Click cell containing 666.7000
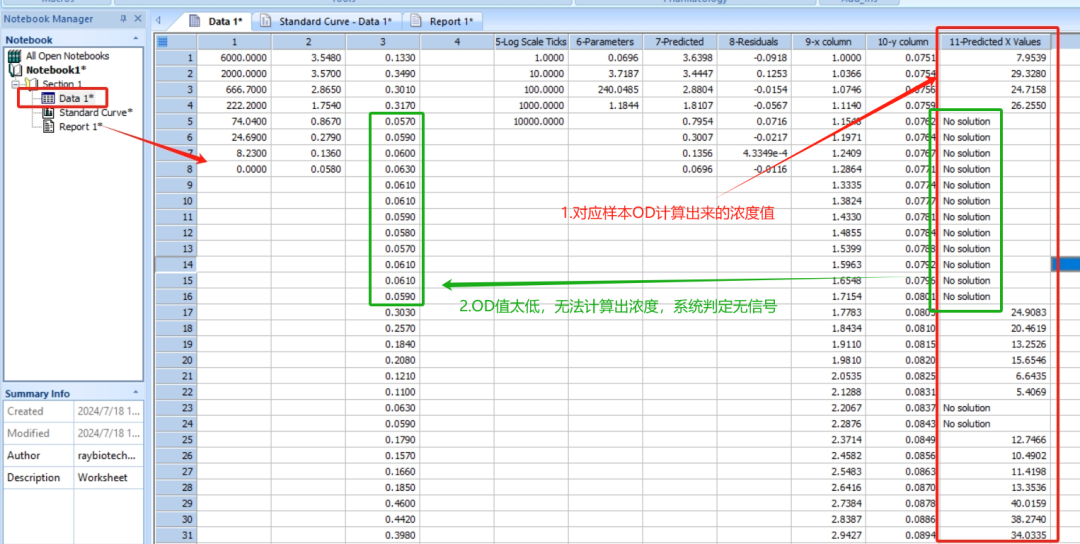The width and height of the screenshot is (1080, 544). tap(234, 90)
